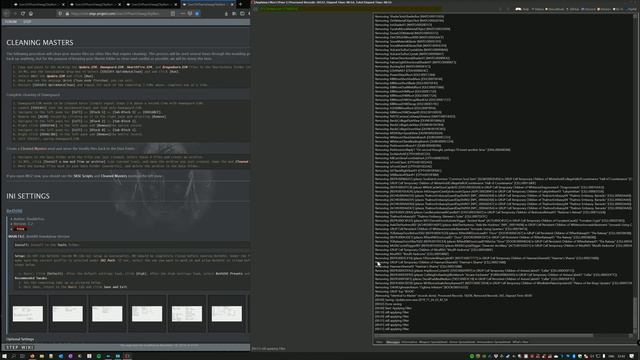
Task: Open a new browser tab
Action: click(x=240, y=4)
